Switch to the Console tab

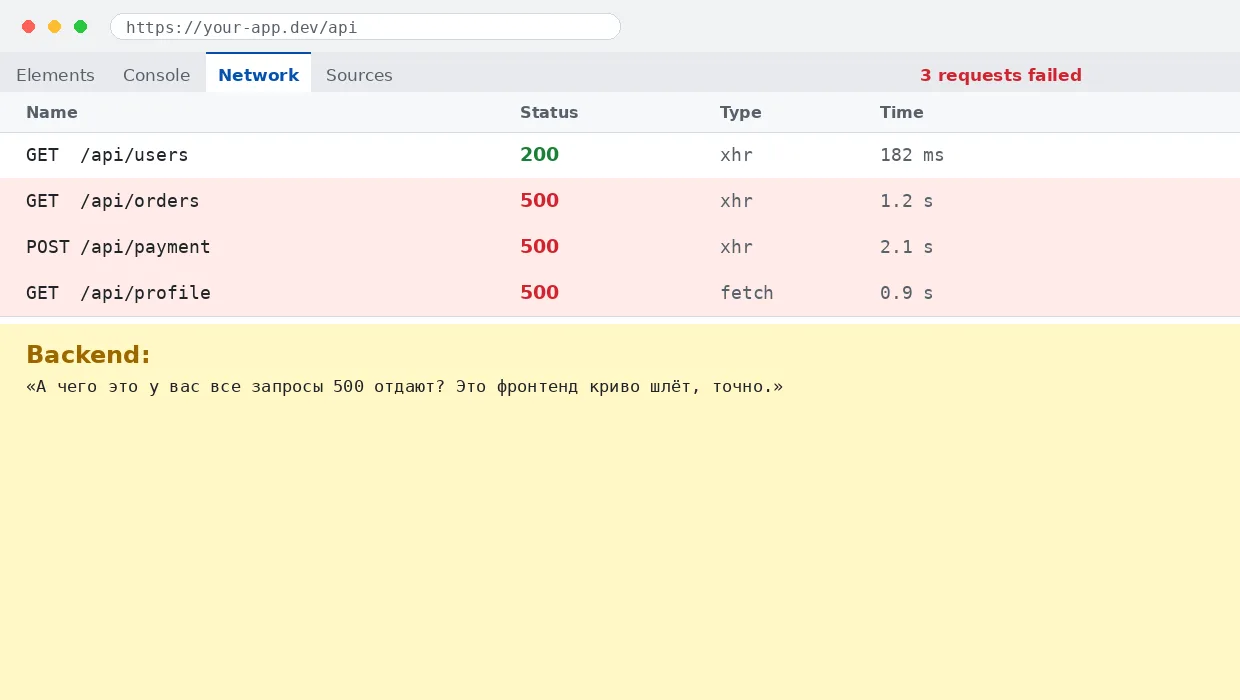(156, 75)
